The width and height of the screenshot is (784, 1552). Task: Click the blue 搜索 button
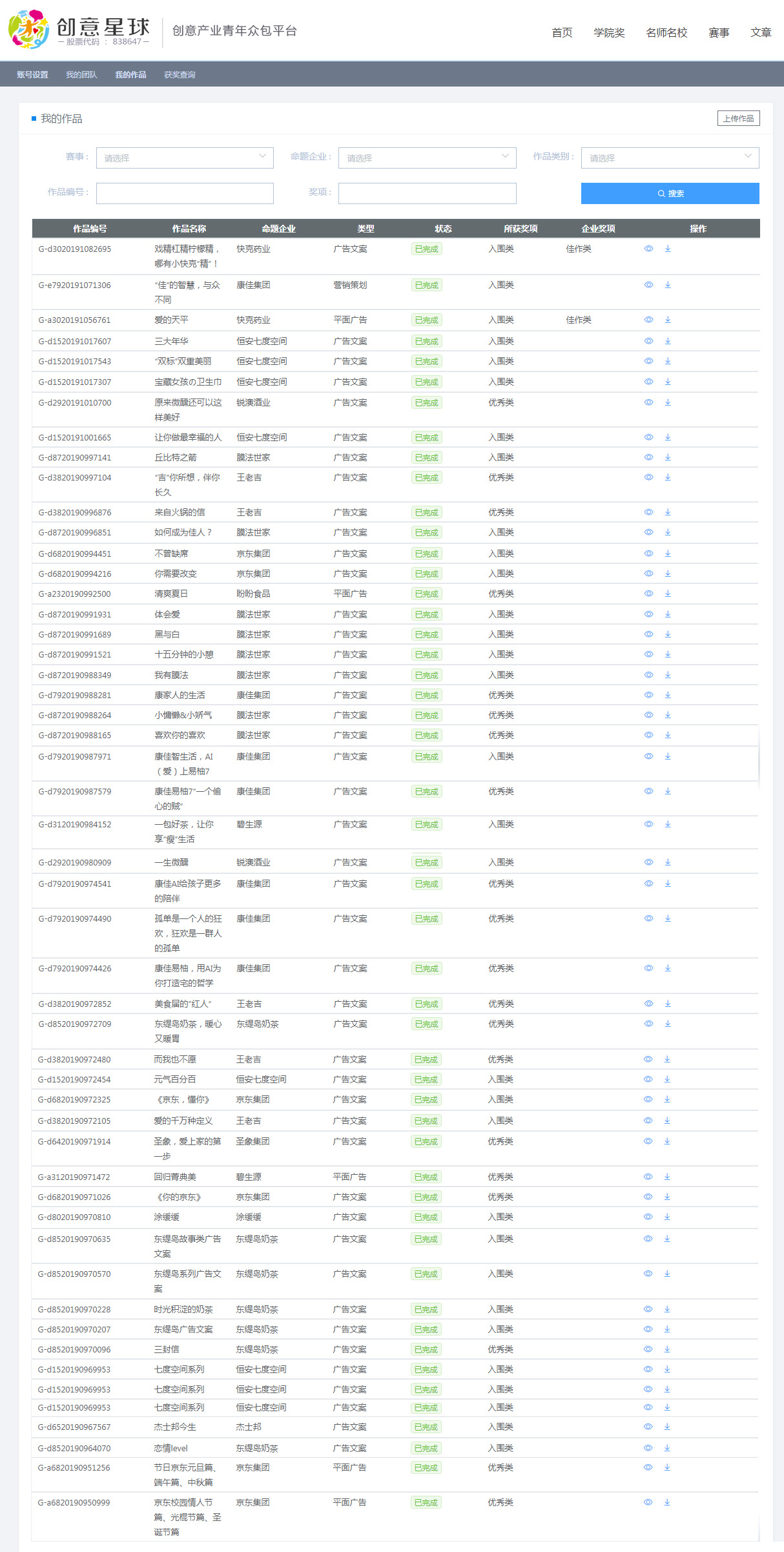click(670, 193)
